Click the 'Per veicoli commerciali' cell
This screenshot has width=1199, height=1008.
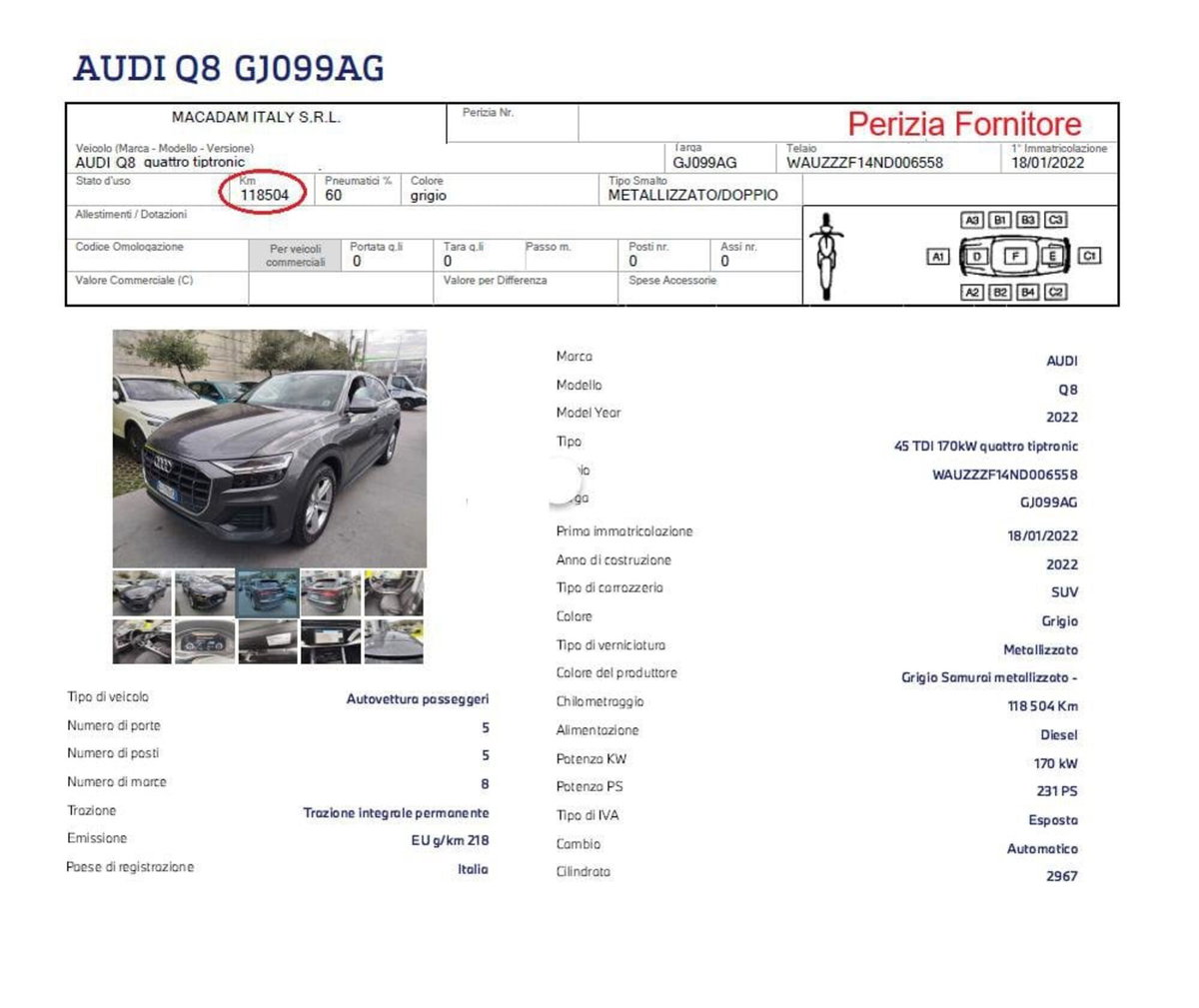pyautogui.click(x=295, y=255)
